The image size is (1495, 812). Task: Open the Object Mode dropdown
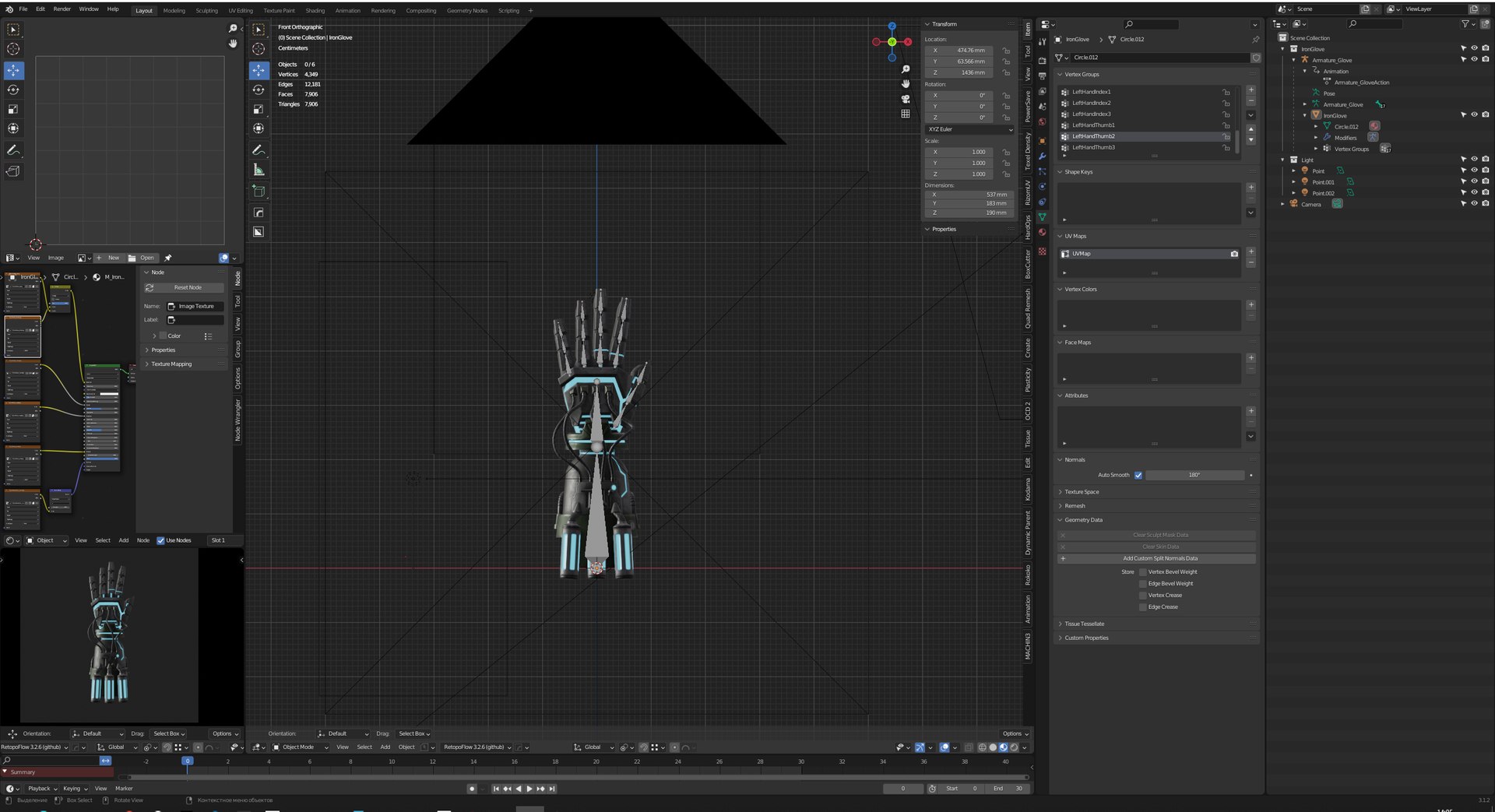click(x=300, y=747)
